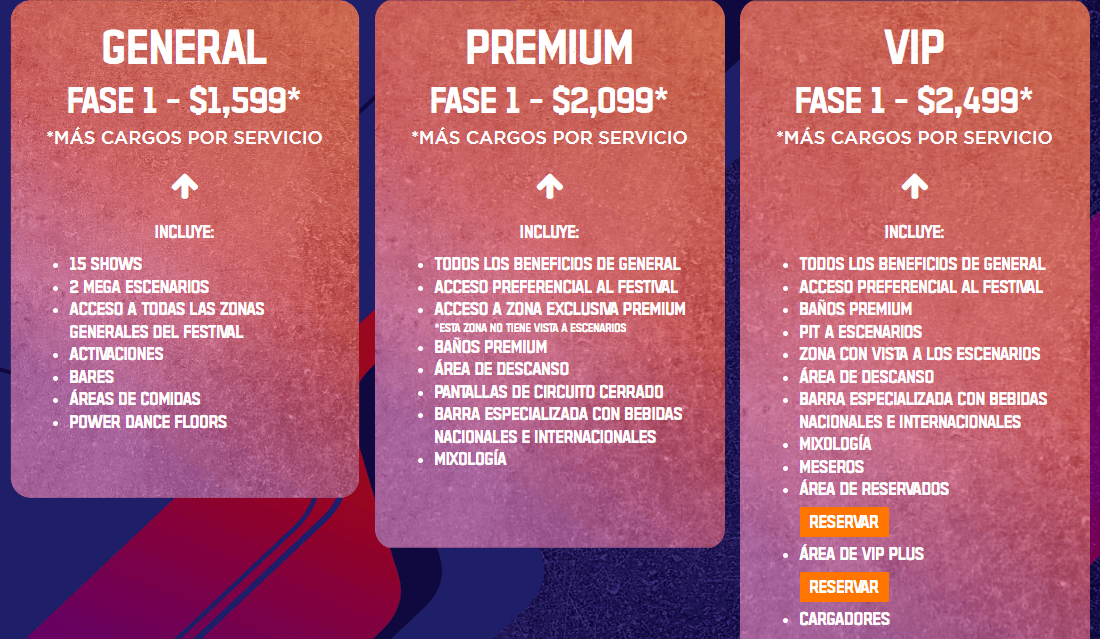This screenshot has height=639, width=1100.
Task: Click the Cargadores list item
Action: (x=845, y=619)
